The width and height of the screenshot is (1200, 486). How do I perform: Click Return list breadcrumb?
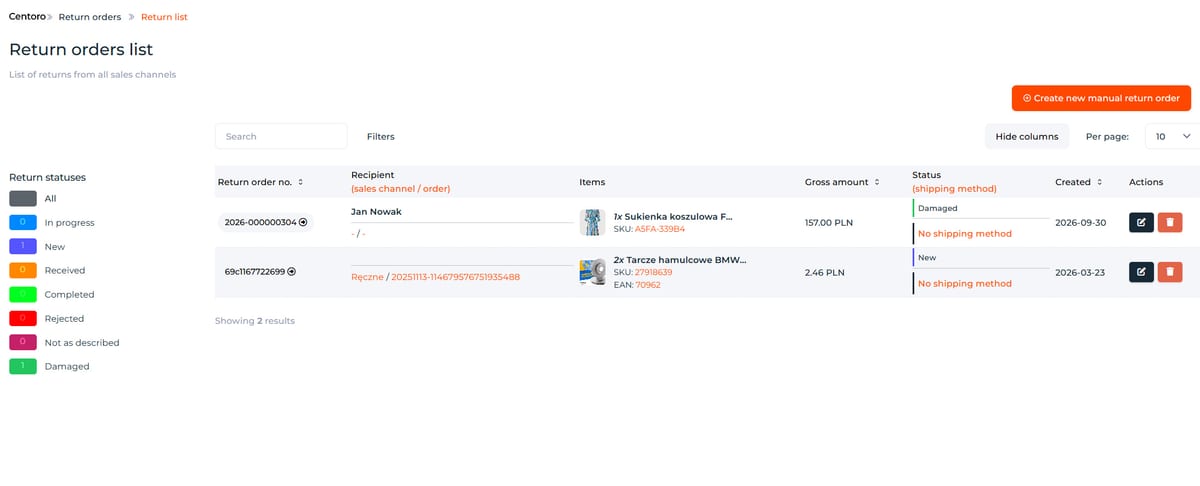click(x=164, y=17)
